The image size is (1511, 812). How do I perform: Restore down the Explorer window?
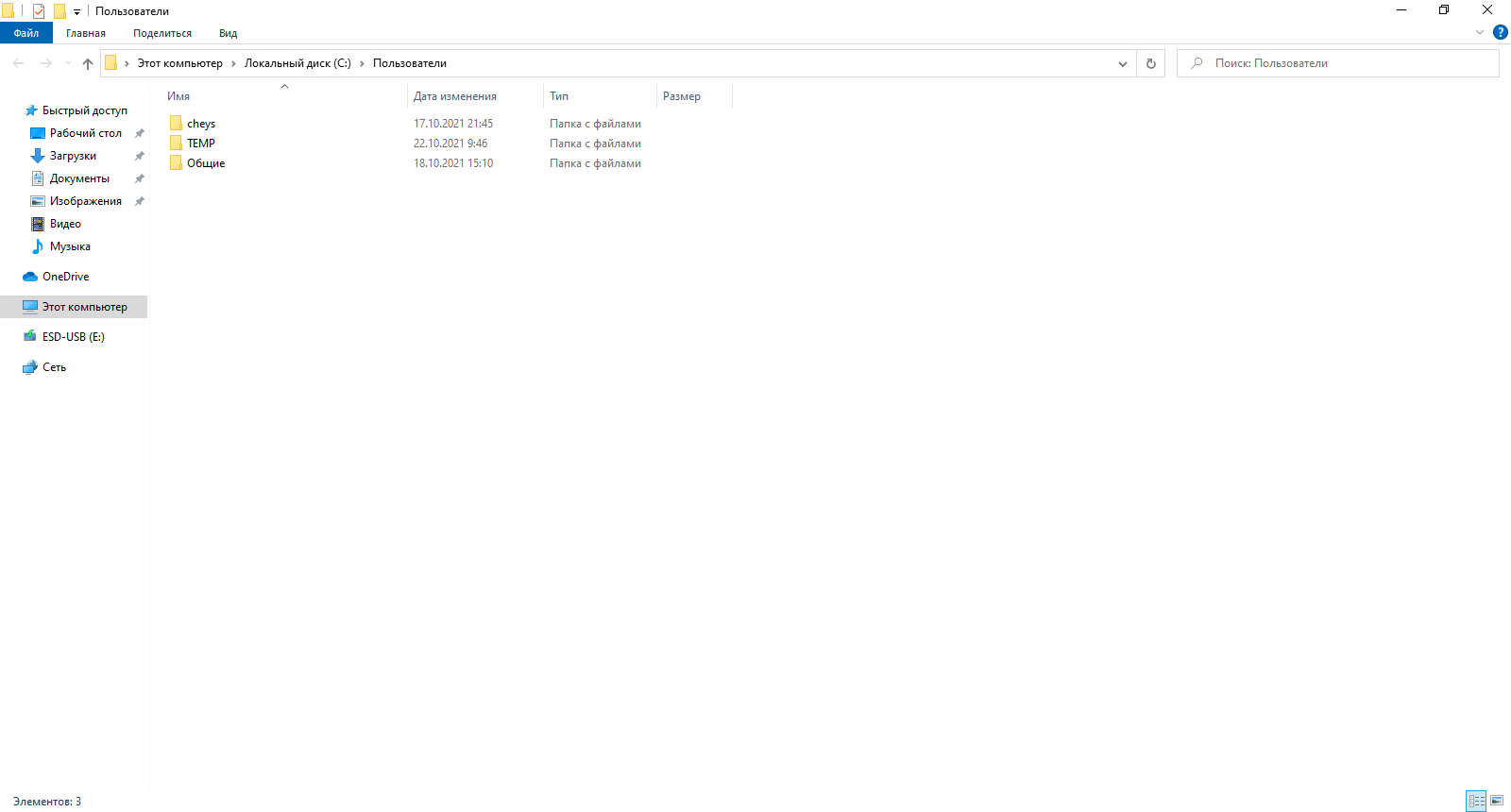(1444, 9)
